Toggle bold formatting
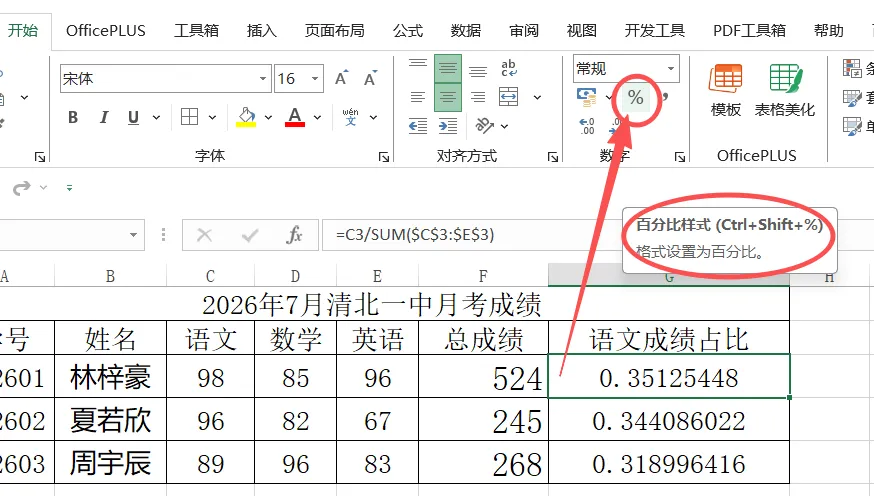 coord(73,118)
